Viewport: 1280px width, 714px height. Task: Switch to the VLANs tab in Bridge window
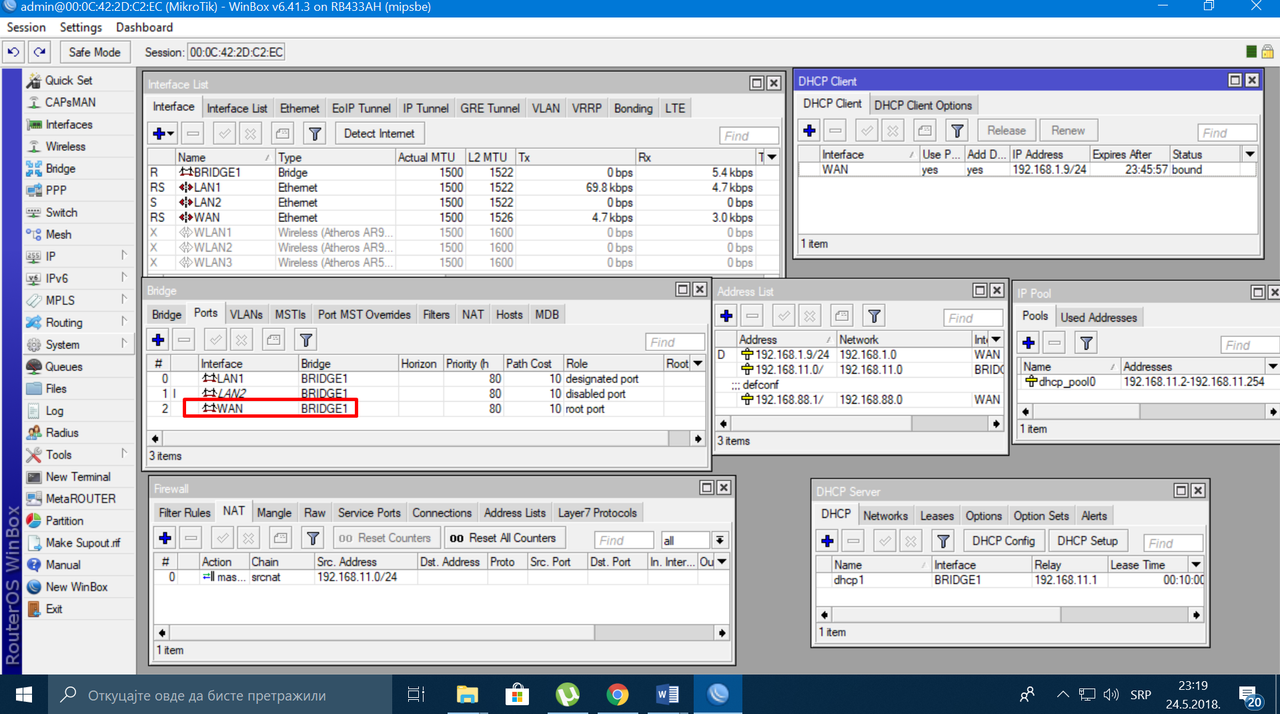tap(246, 314)
